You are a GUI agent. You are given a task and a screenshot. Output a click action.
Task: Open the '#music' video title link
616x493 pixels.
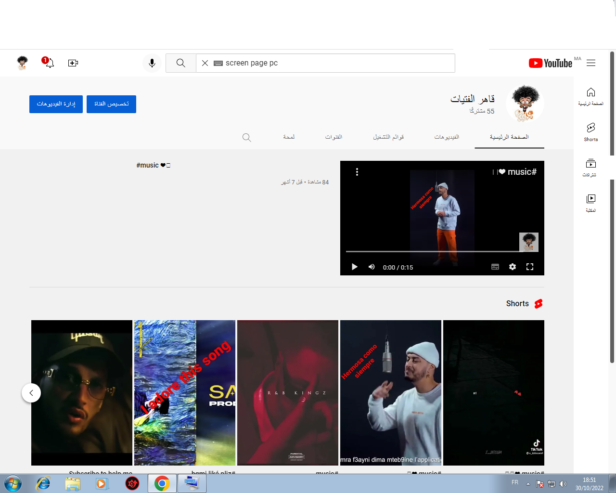pos(153,165)
